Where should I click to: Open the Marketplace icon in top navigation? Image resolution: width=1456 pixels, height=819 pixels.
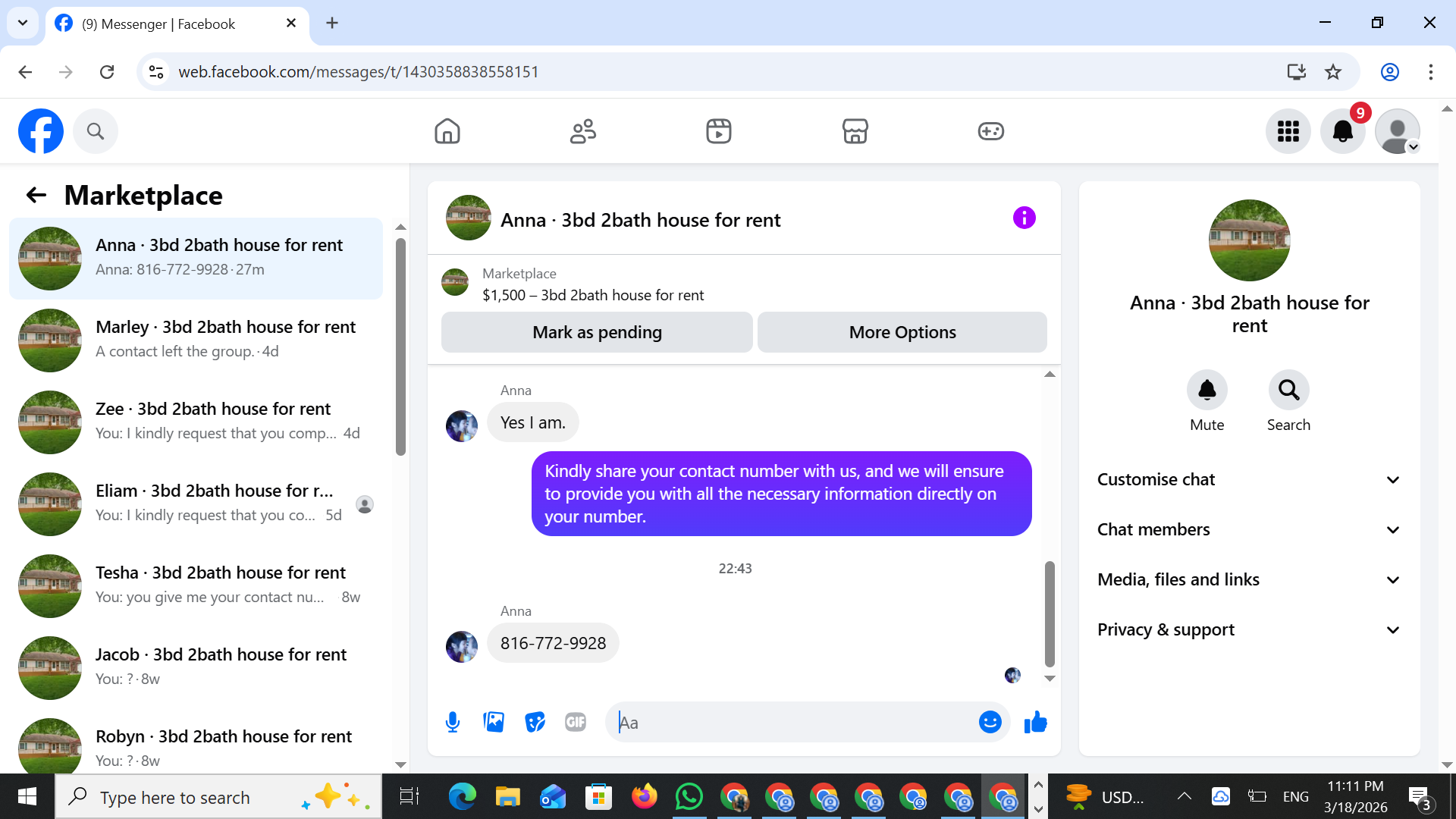point(855,131)
